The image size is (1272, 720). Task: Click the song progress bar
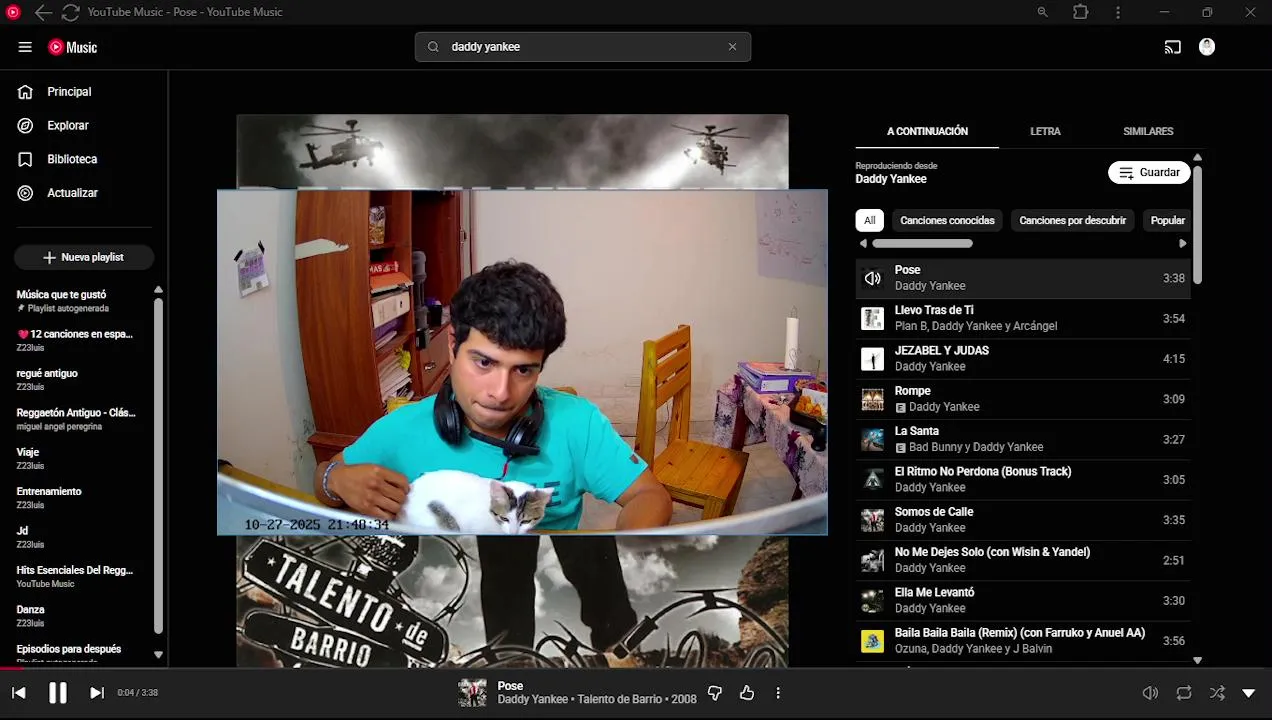pos(636,669)
